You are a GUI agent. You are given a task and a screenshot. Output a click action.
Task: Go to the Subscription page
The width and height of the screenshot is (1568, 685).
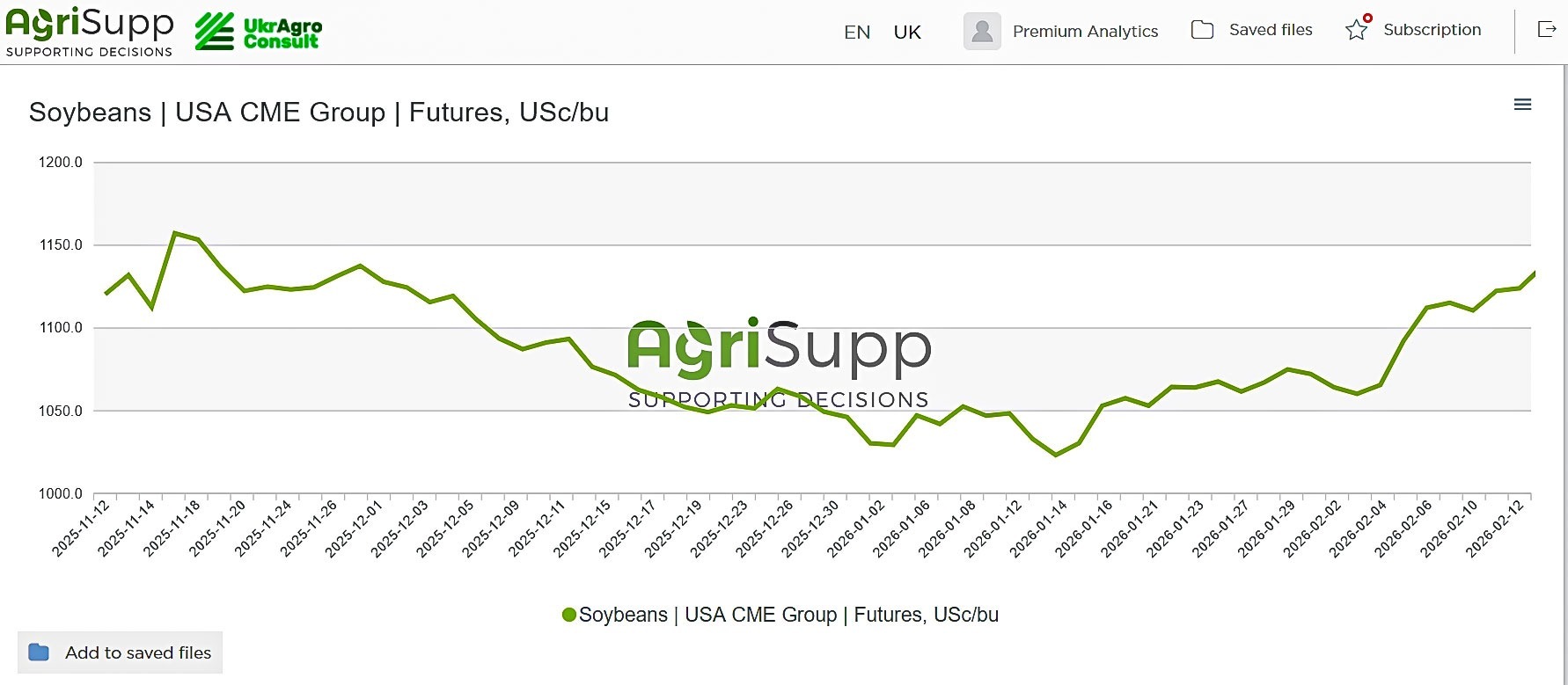pyautogui.click(x=1432, y=30)
